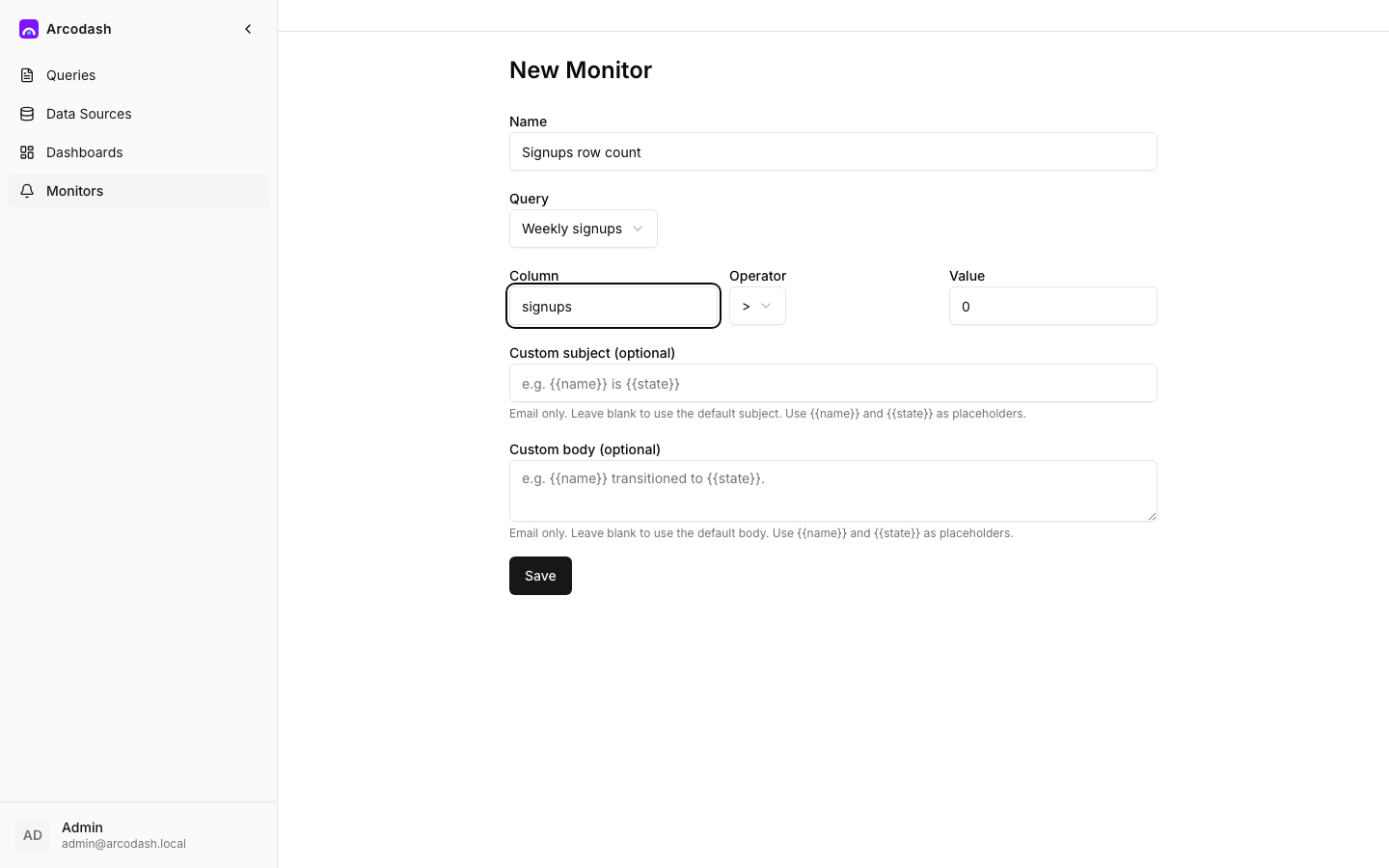Screen dimensions: 1389x868
Task: Go to Data Sources
Action: 138,114
